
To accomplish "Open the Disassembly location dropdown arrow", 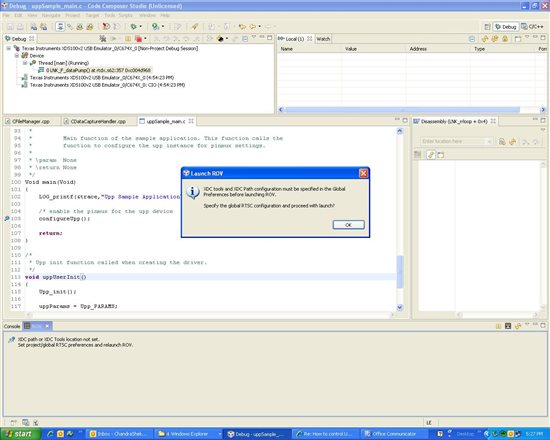I will coord(489,141).
